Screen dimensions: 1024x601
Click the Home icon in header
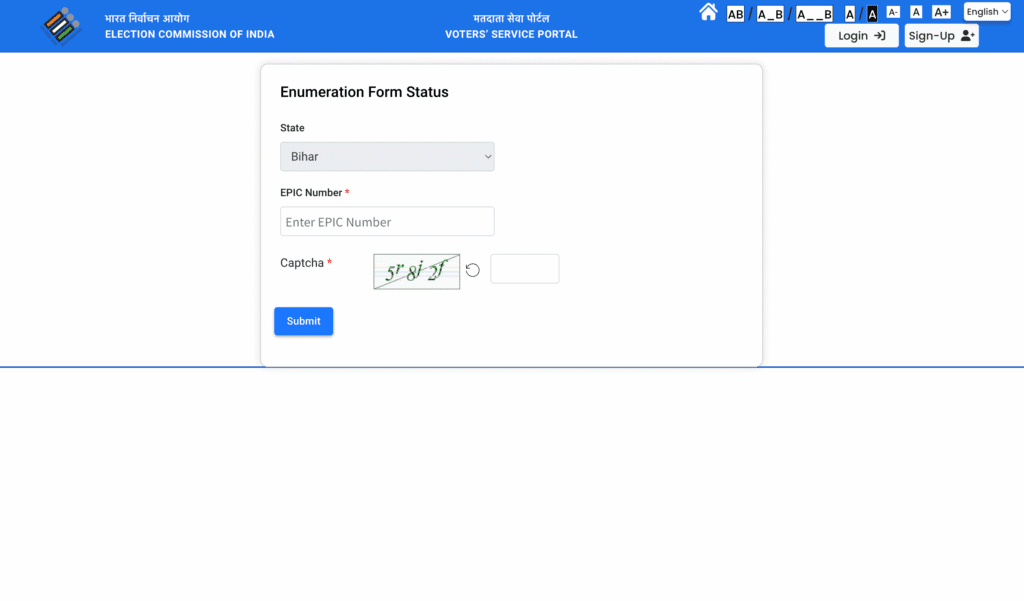[708, 12]
